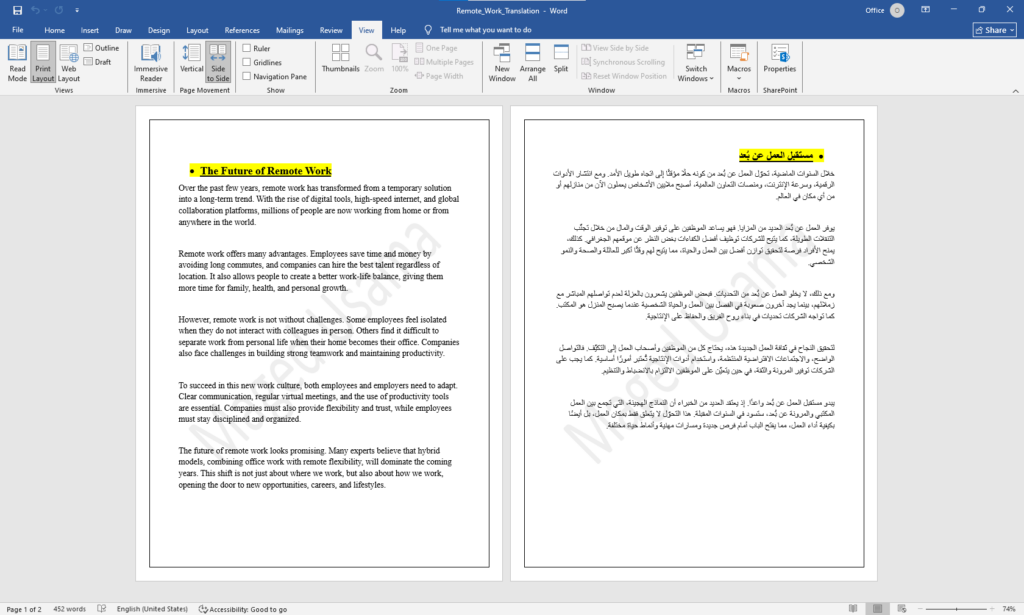Viewport: 1024px width, 615px height.
Task: Click Tell me what you want to do
Action: pyautogui.click(x=485, y=30)
